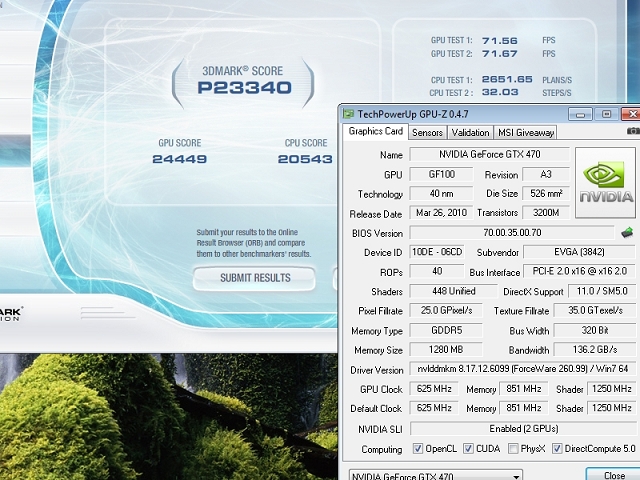
Task: Click the GPU Clock row Shader 1250 MHz value
Action: click(611, 389)
